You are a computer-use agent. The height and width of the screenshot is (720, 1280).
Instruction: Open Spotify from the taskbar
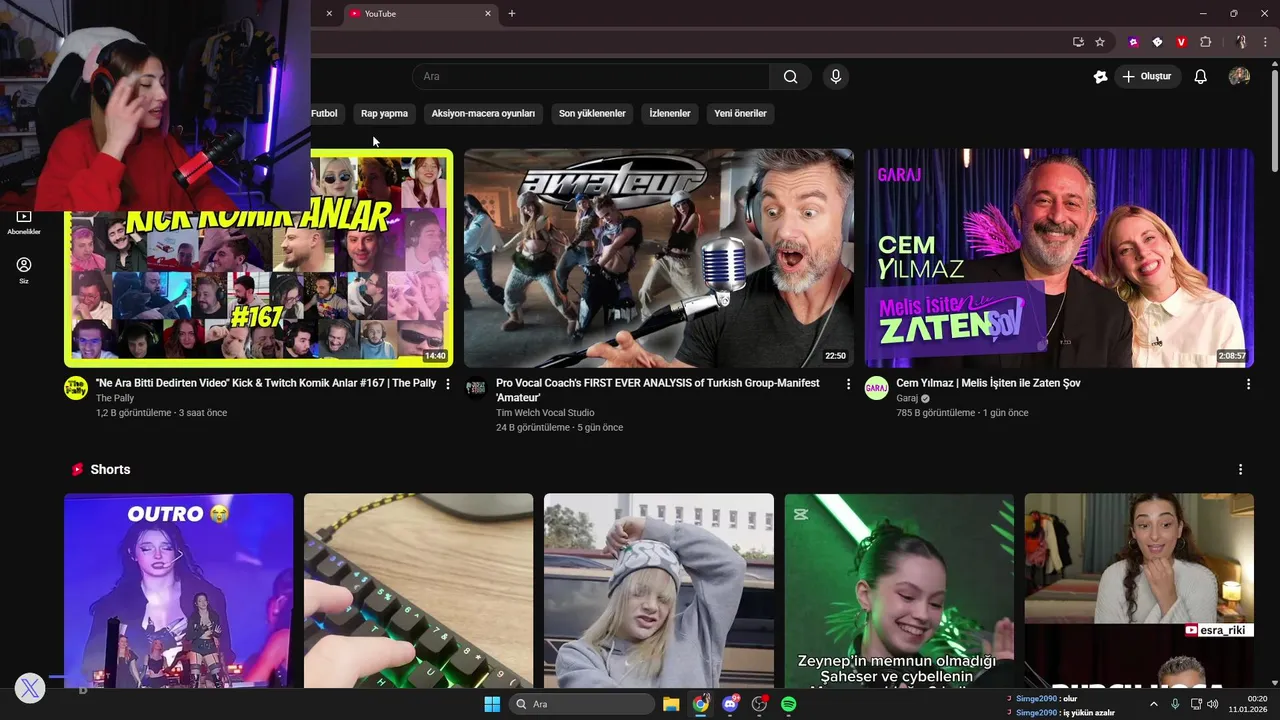click(x=788, y=704)
